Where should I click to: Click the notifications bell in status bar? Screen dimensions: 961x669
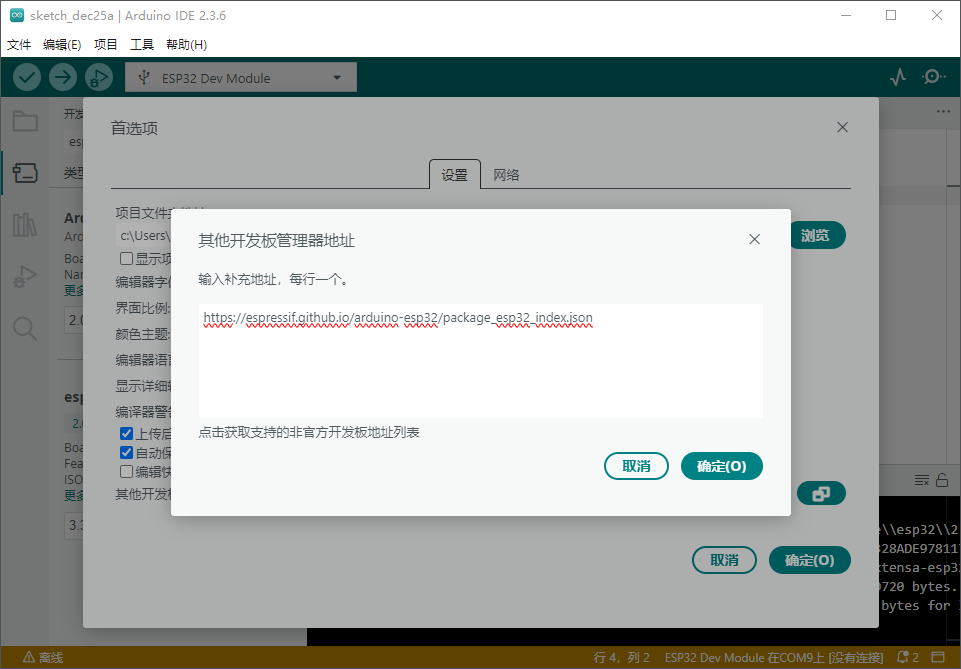click(x=904, y=657)
